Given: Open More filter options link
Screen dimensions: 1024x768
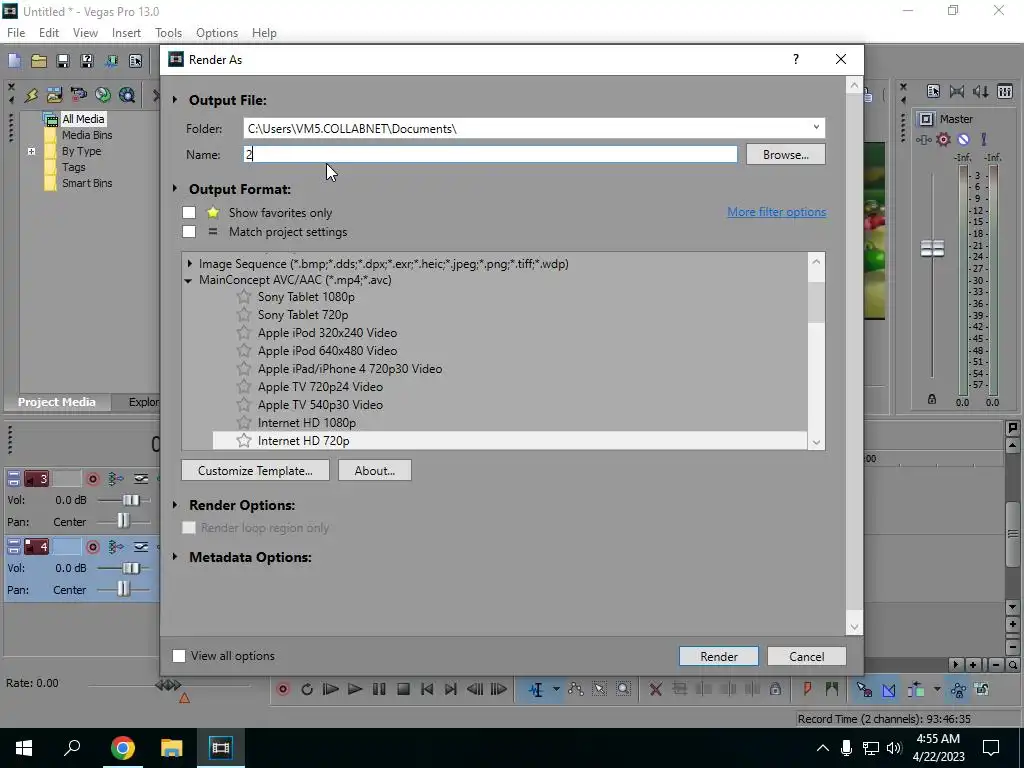Looking at the screenshot, I should (x=776, y=212).
